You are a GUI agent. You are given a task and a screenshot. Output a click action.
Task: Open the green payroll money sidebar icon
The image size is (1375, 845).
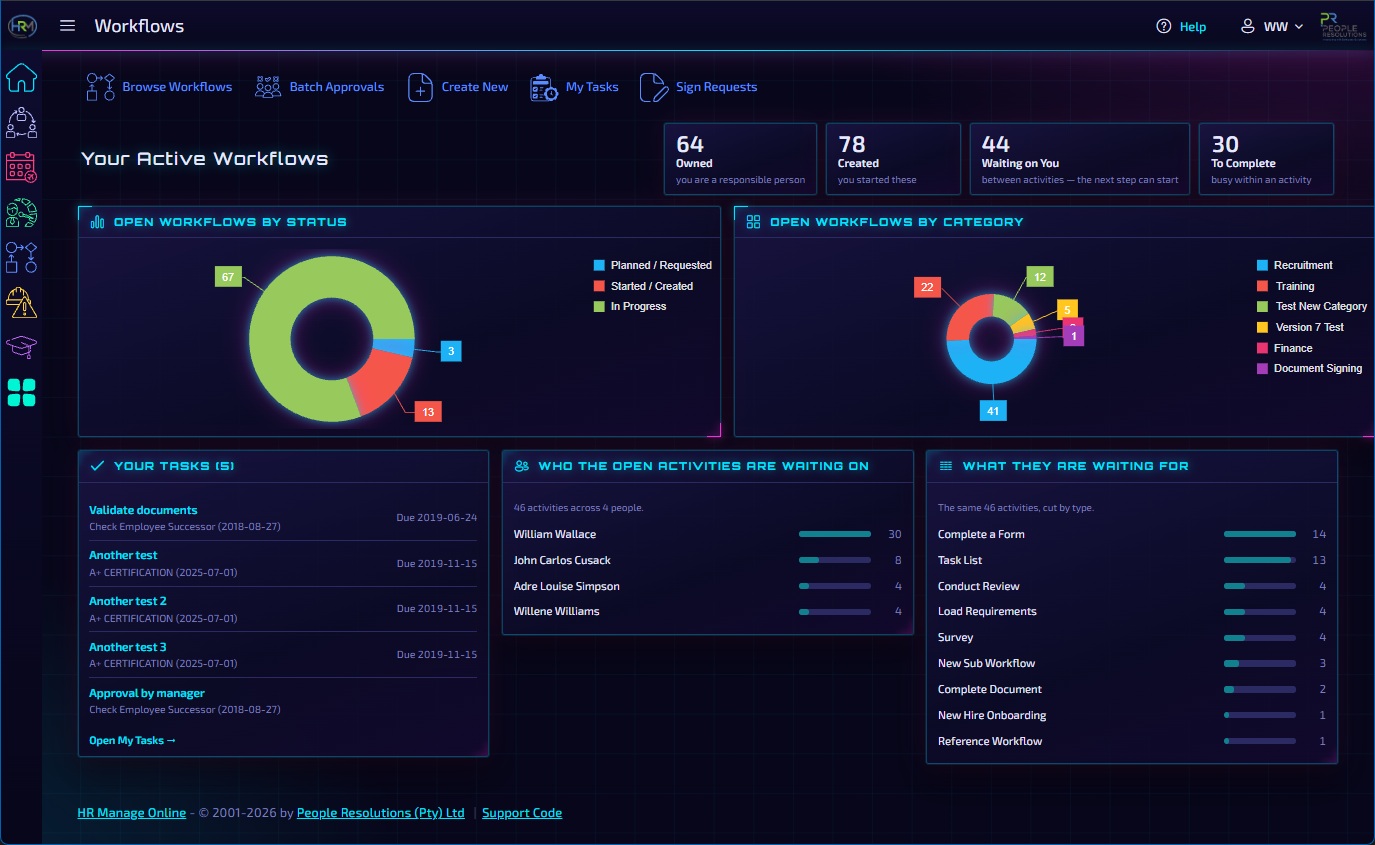[x=21, y=213]
